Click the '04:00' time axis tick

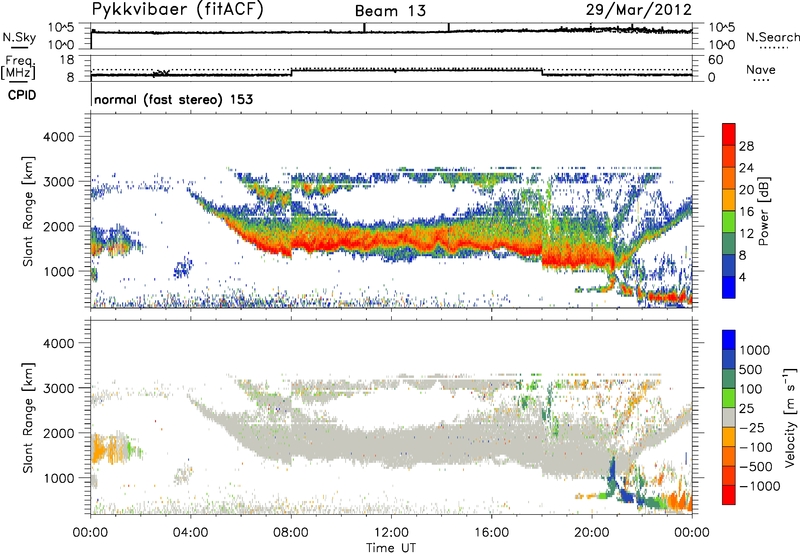click(x=190, y=533)
